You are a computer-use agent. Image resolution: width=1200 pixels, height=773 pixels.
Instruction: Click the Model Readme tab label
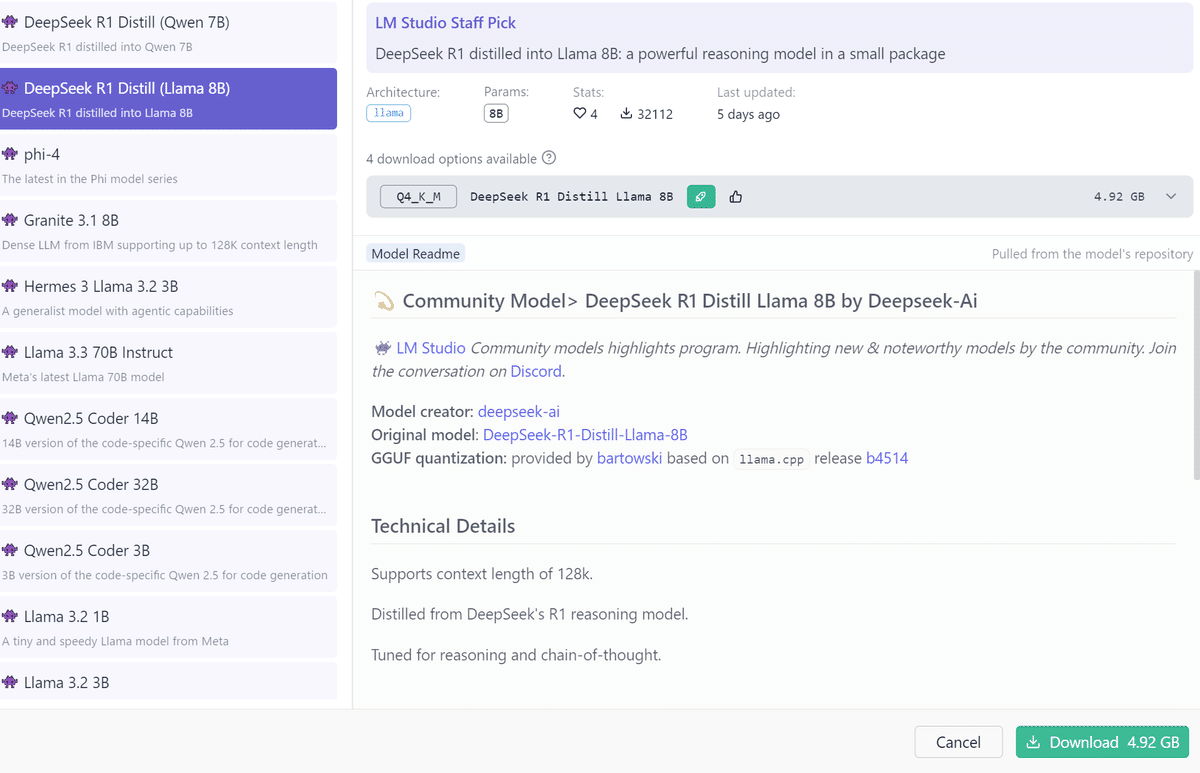[x=416, y=254]
